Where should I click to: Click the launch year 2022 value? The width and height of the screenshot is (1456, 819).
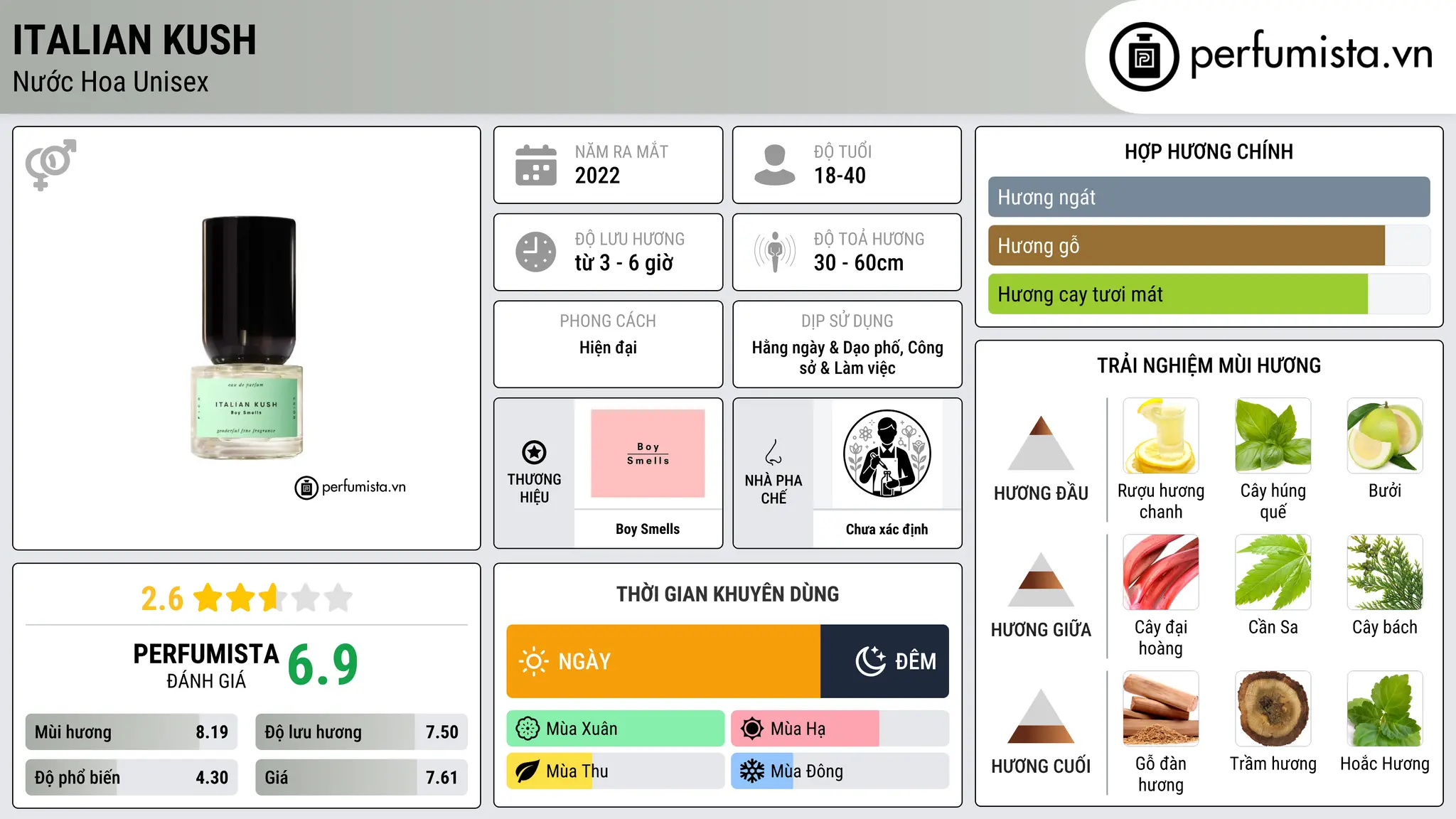597,176
